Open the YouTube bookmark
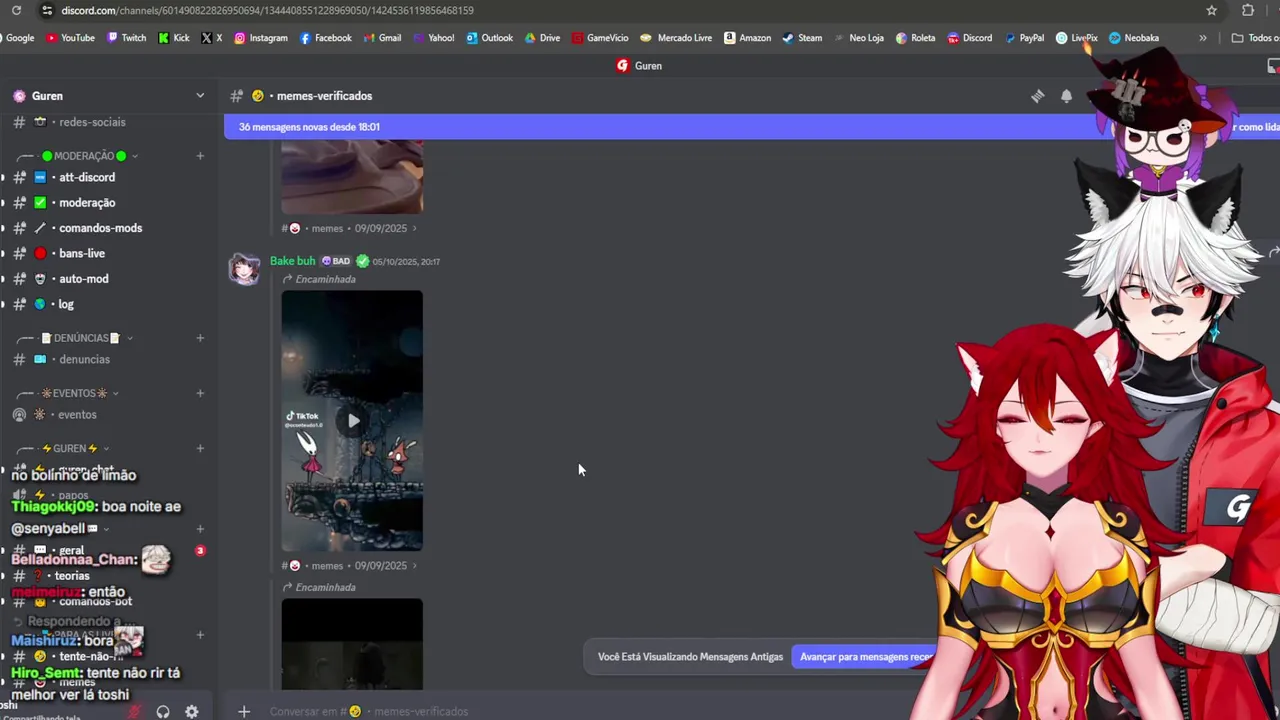The height and width of the screenshot is (720, 1280). coord(70,38)
